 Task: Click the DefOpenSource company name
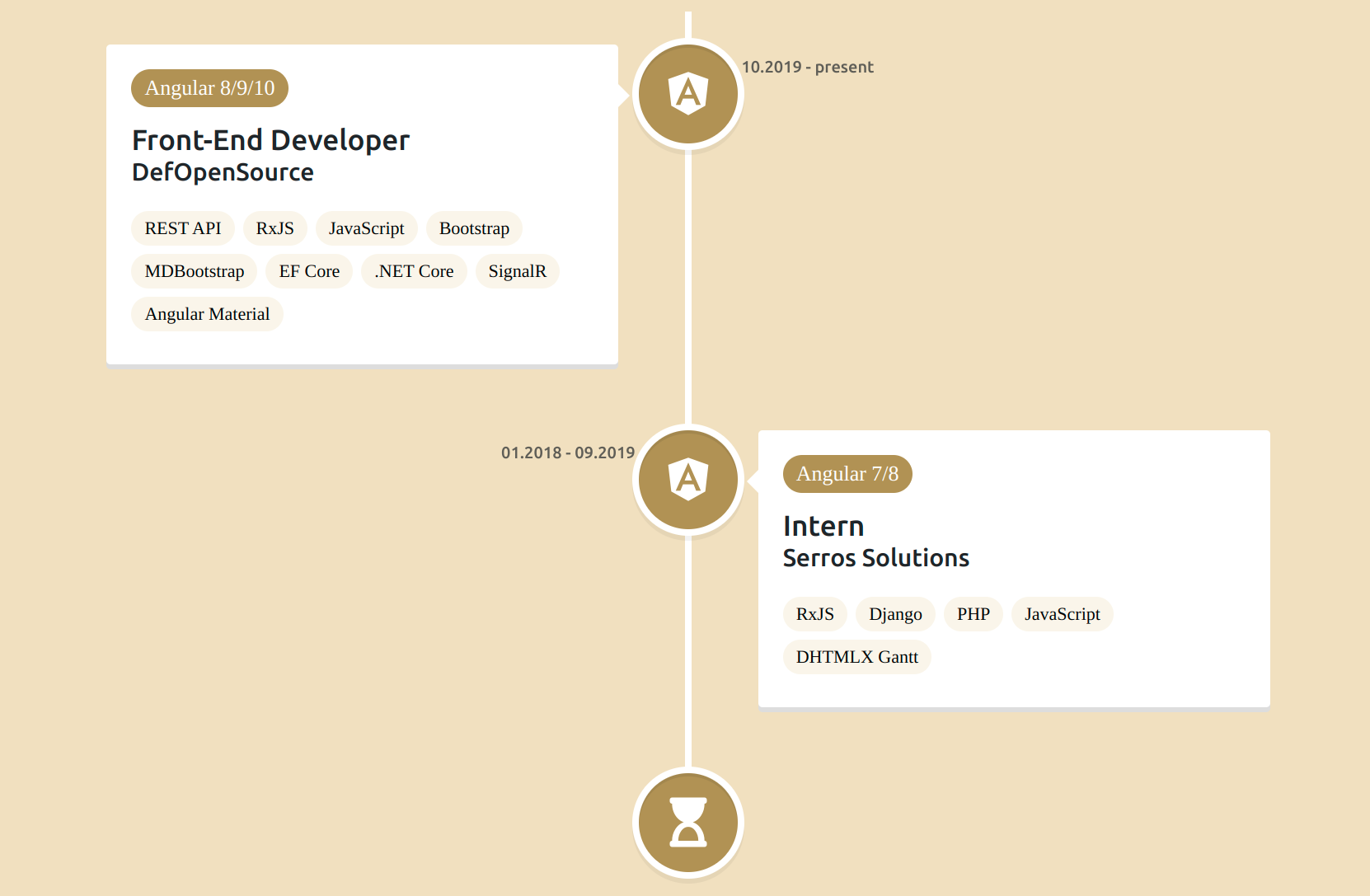tap(223, 172)
